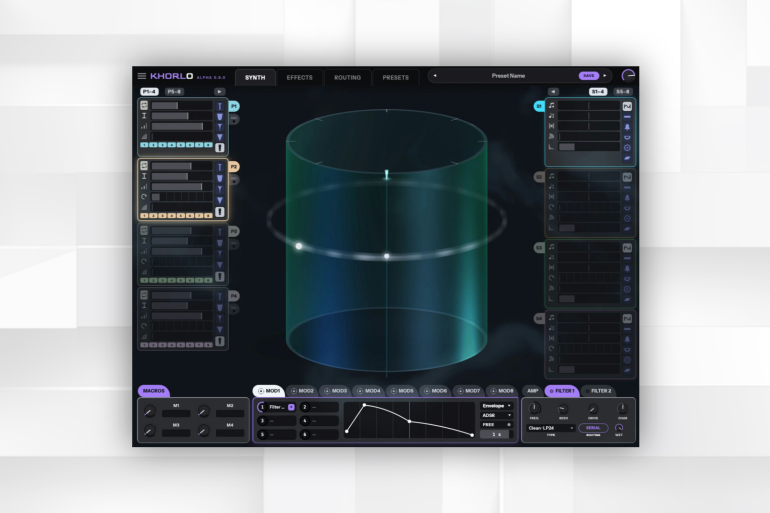Screen dimensions: 770x513
Task: Switch to the EFFECTS tab
Action: [300, 78]
